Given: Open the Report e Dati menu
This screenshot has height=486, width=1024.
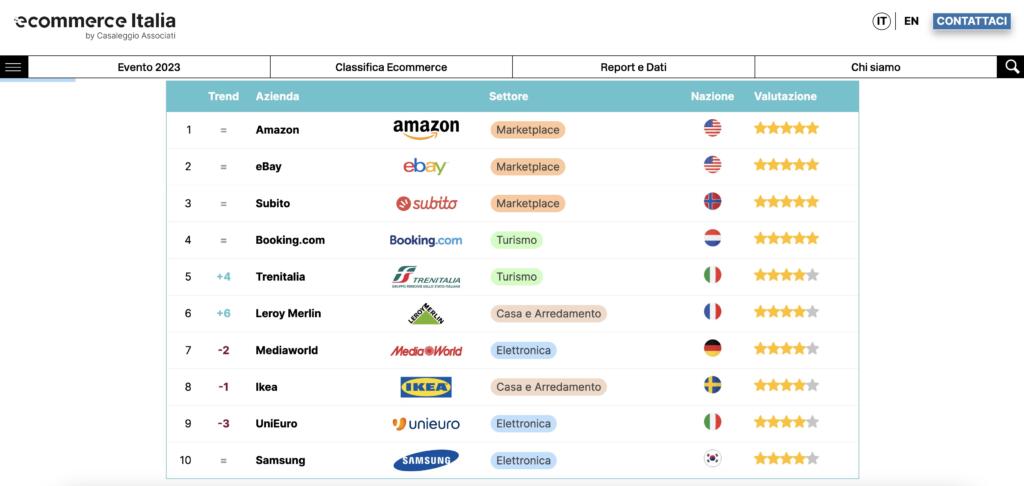Looking at the screenshot, I should point(633,67).
